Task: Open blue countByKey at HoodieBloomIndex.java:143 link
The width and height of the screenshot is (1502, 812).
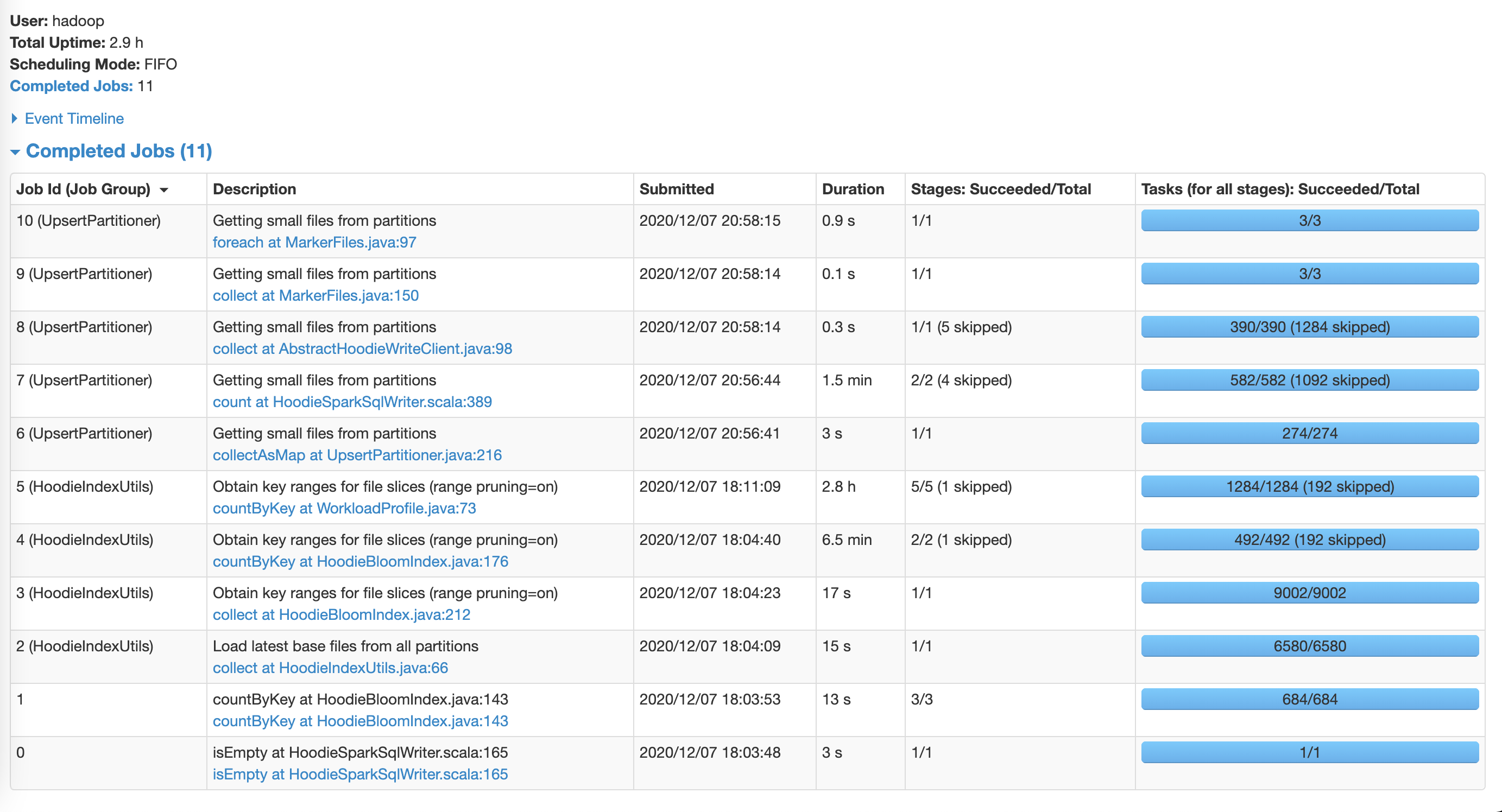Action: tap(361, 720)
